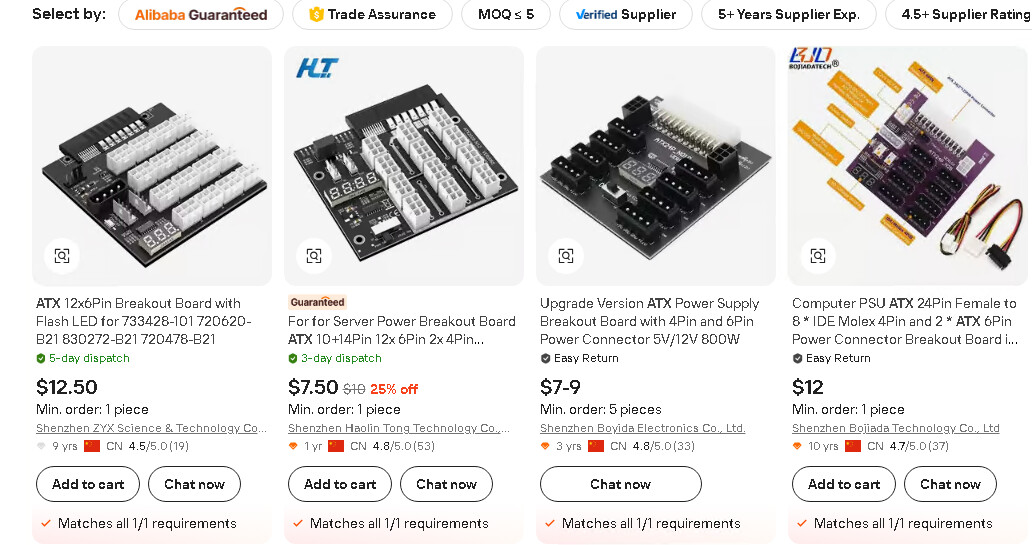The width and height of the screenshot is (1032, 545).
Task: Toggle the Alibaba Guaranteed filter
Action: 200,15
